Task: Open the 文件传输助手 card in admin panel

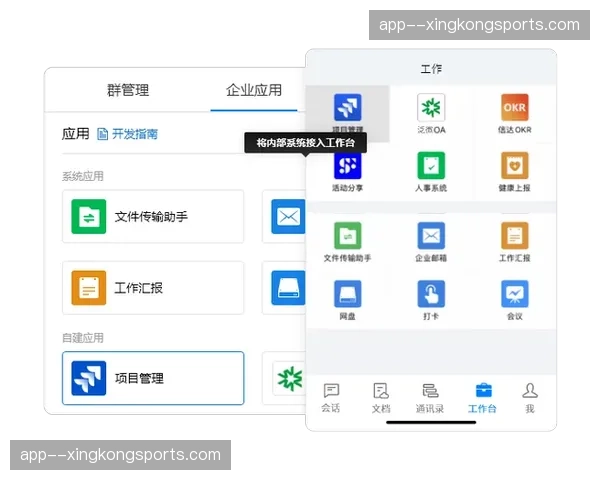Action: pyautogui.click(x=153, y=217)
